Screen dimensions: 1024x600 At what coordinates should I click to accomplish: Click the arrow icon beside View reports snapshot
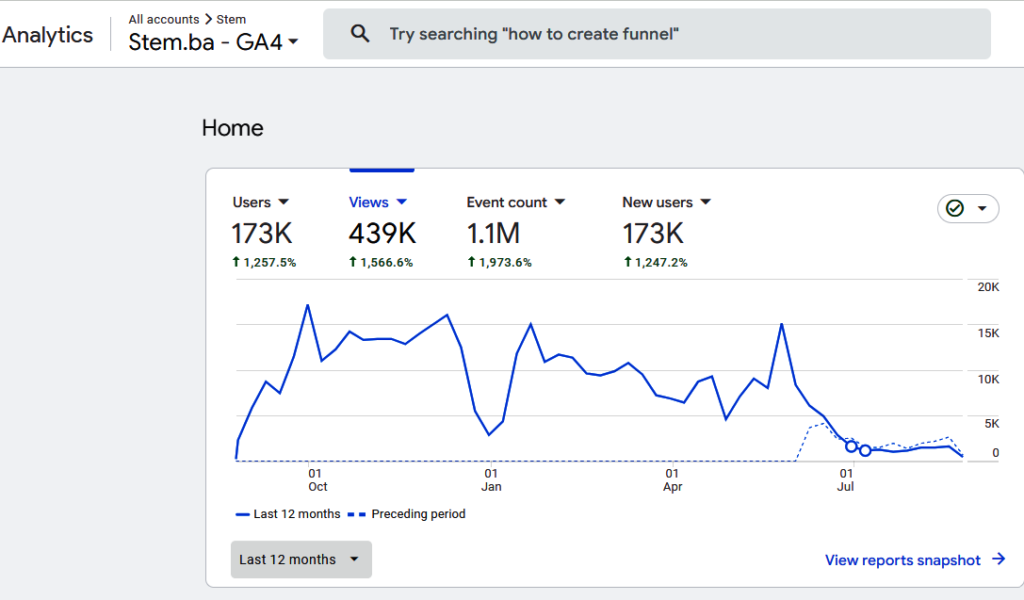click(x=998, y=560)
